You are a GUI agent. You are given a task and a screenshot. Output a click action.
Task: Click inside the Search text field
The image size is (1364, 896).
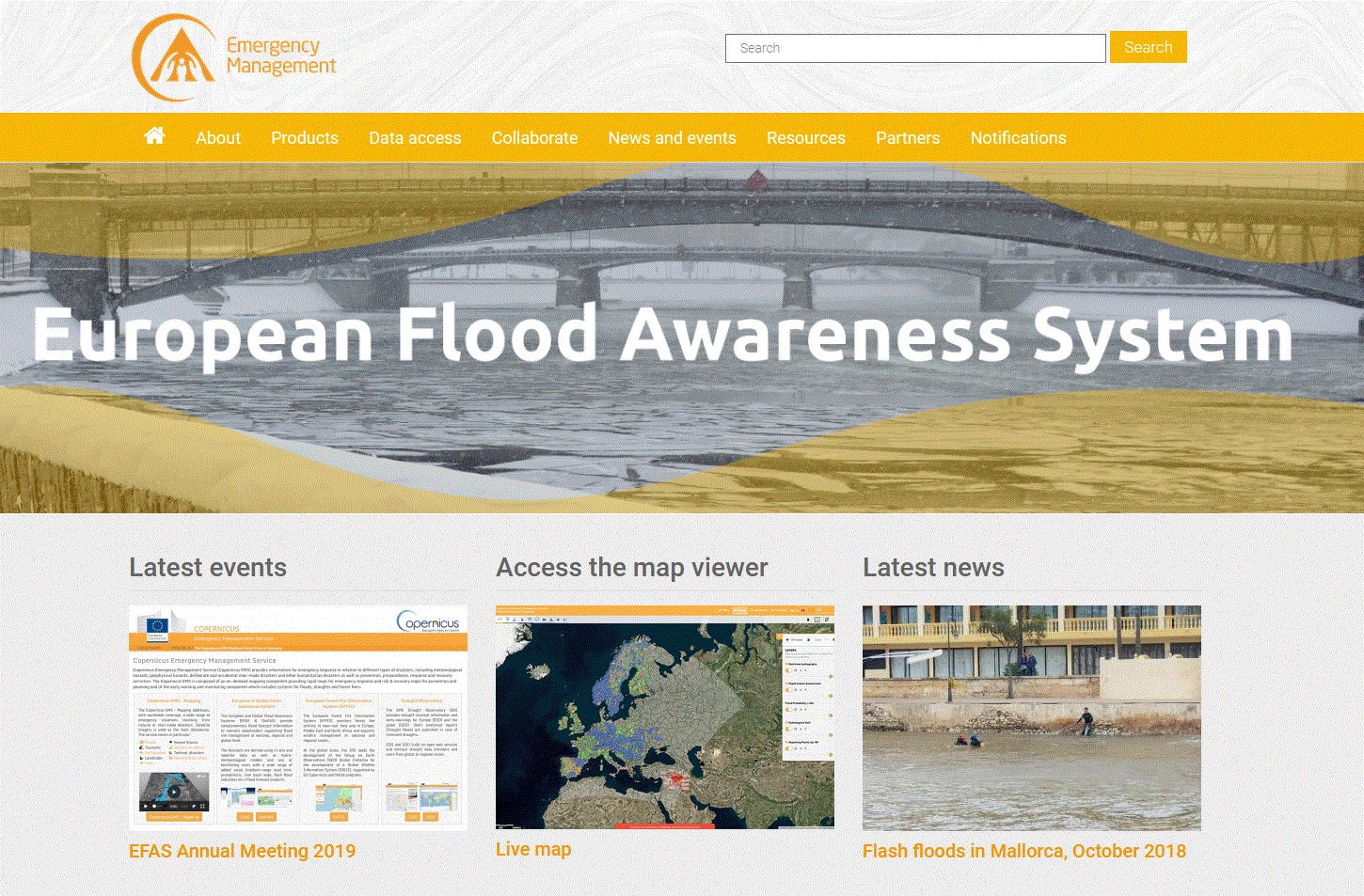[x=915, y=48]
